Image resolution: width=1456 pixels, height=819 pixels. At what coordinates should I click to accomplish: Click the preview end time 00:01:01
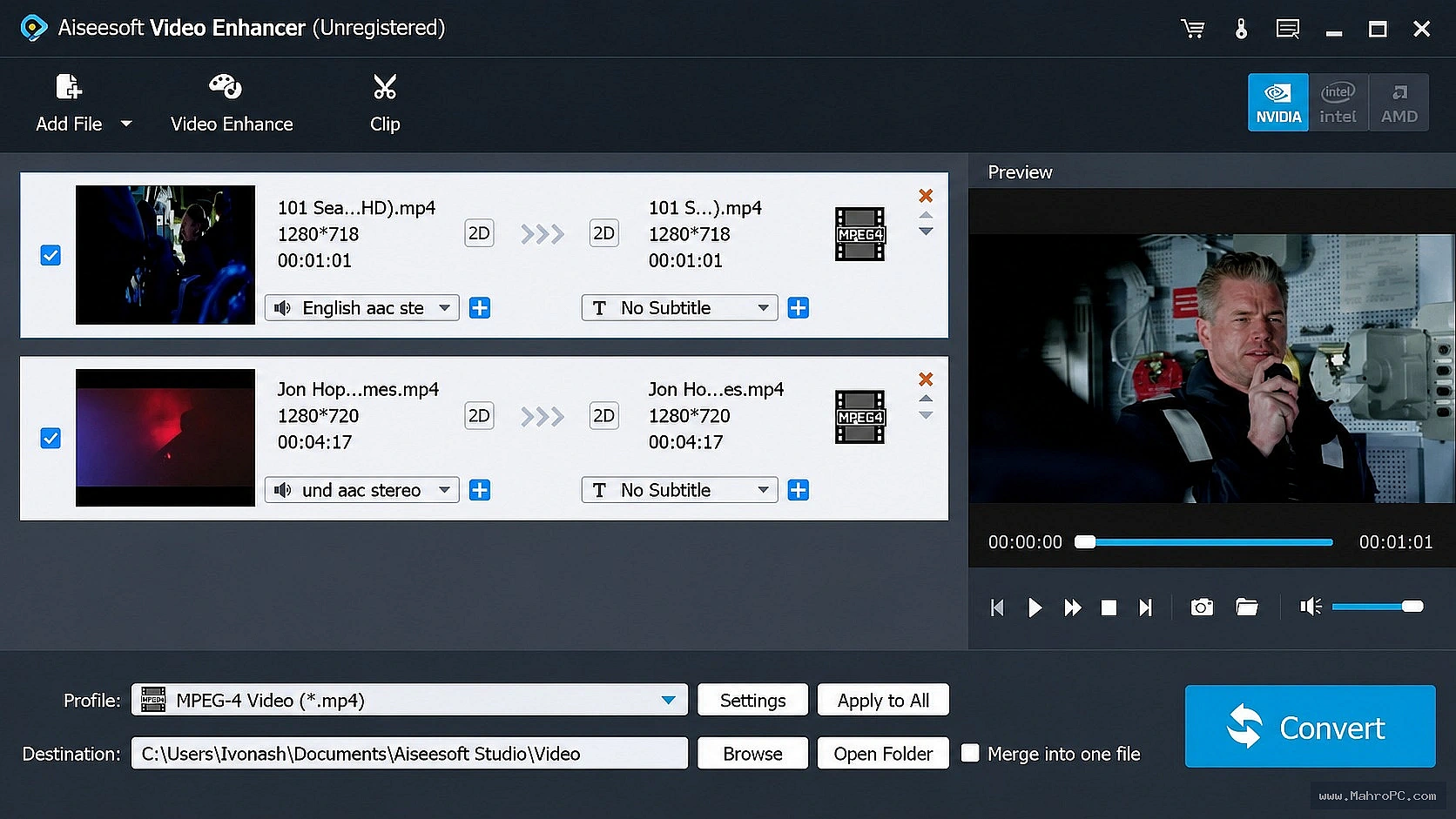(1396, 542)
